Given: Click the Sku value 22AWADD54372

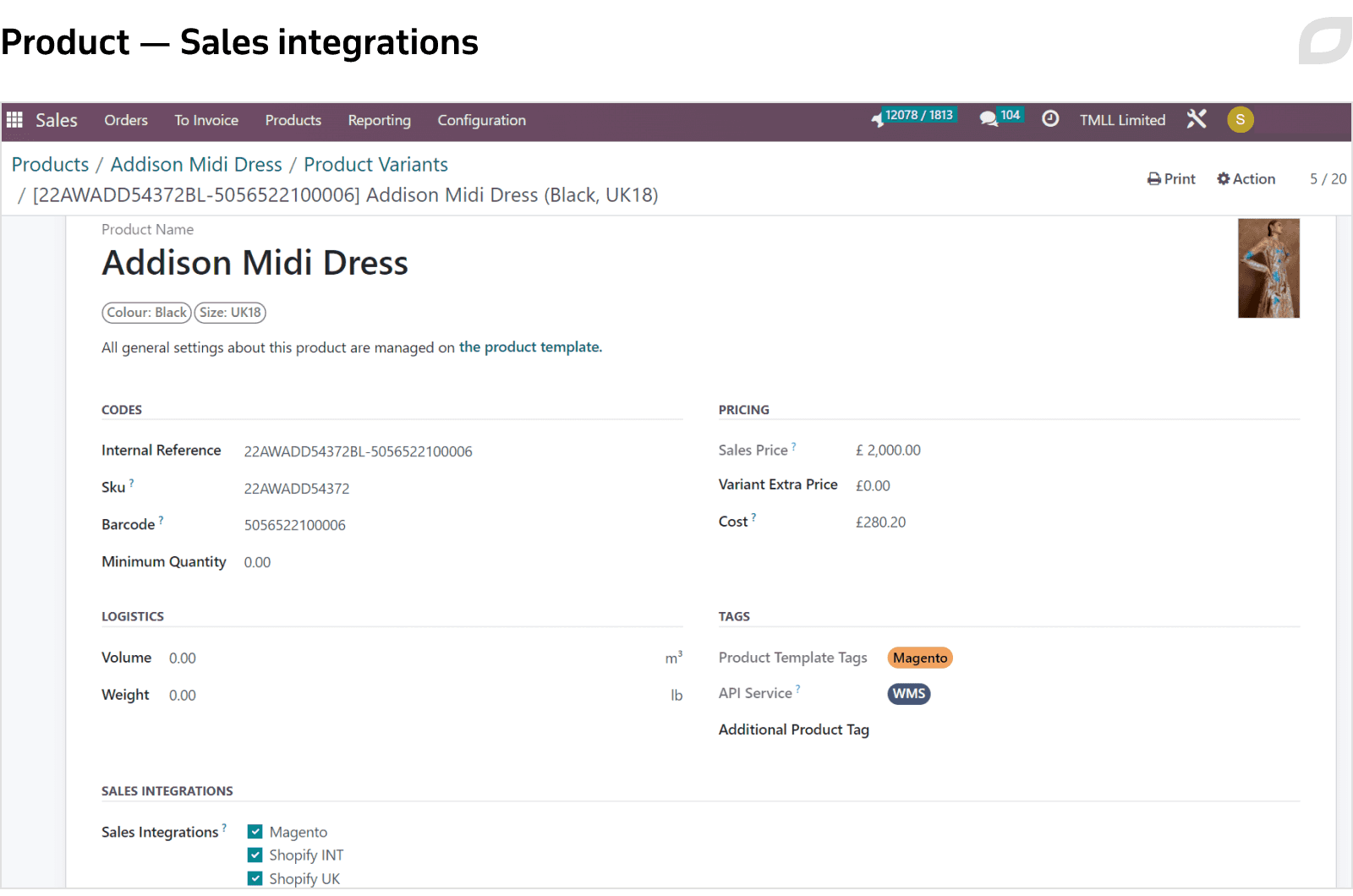Looking at the screenshot, I should 297,489.
